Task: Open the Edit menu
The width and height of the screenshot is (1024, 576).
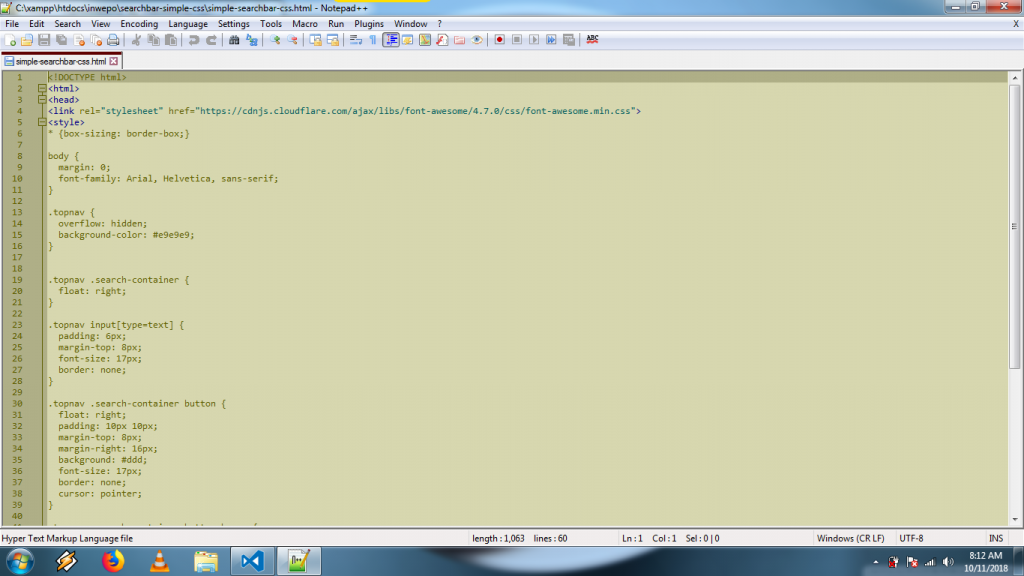Action: (37, 24)
